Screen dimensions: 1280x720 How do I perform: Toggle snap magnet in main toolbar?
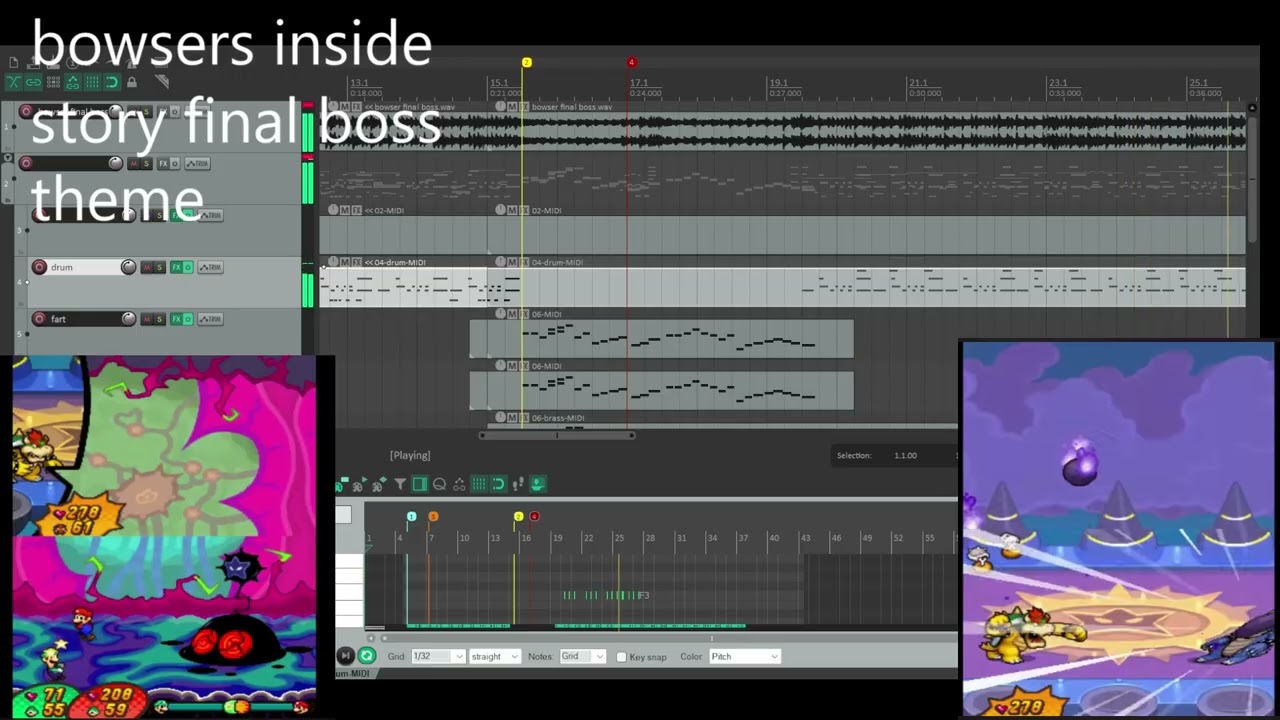tap(112, 82)
